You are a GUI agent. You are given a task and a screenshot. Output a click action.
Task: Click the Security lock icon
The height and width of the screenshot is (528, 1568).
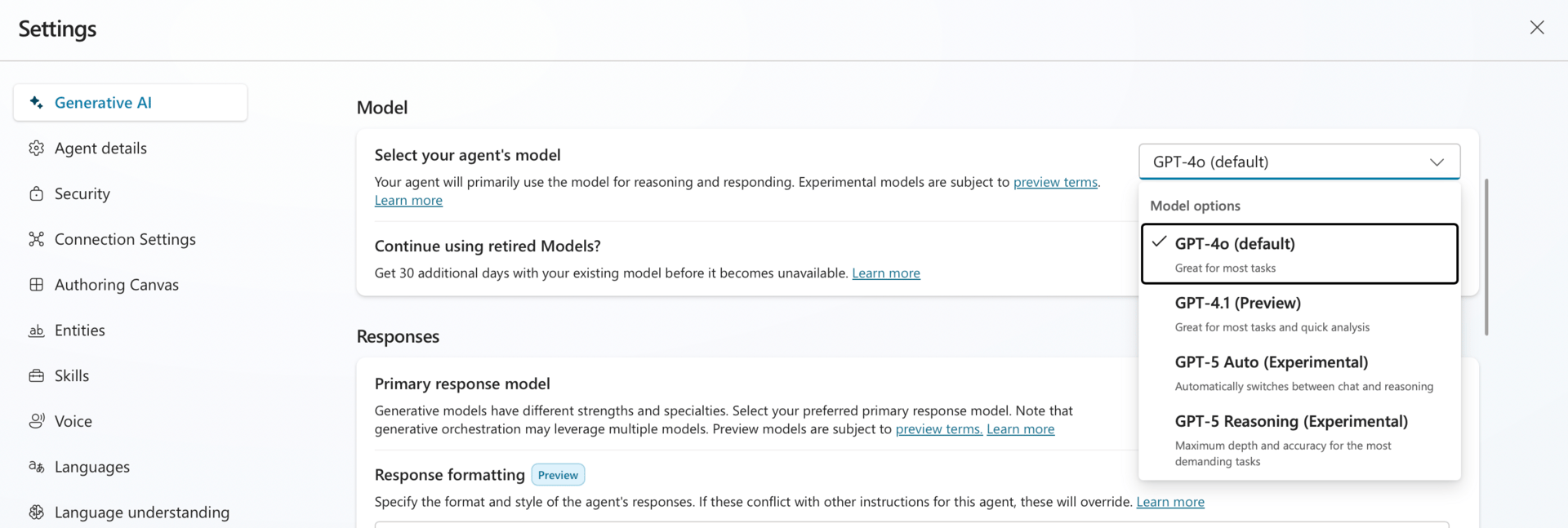coord(36,194)
